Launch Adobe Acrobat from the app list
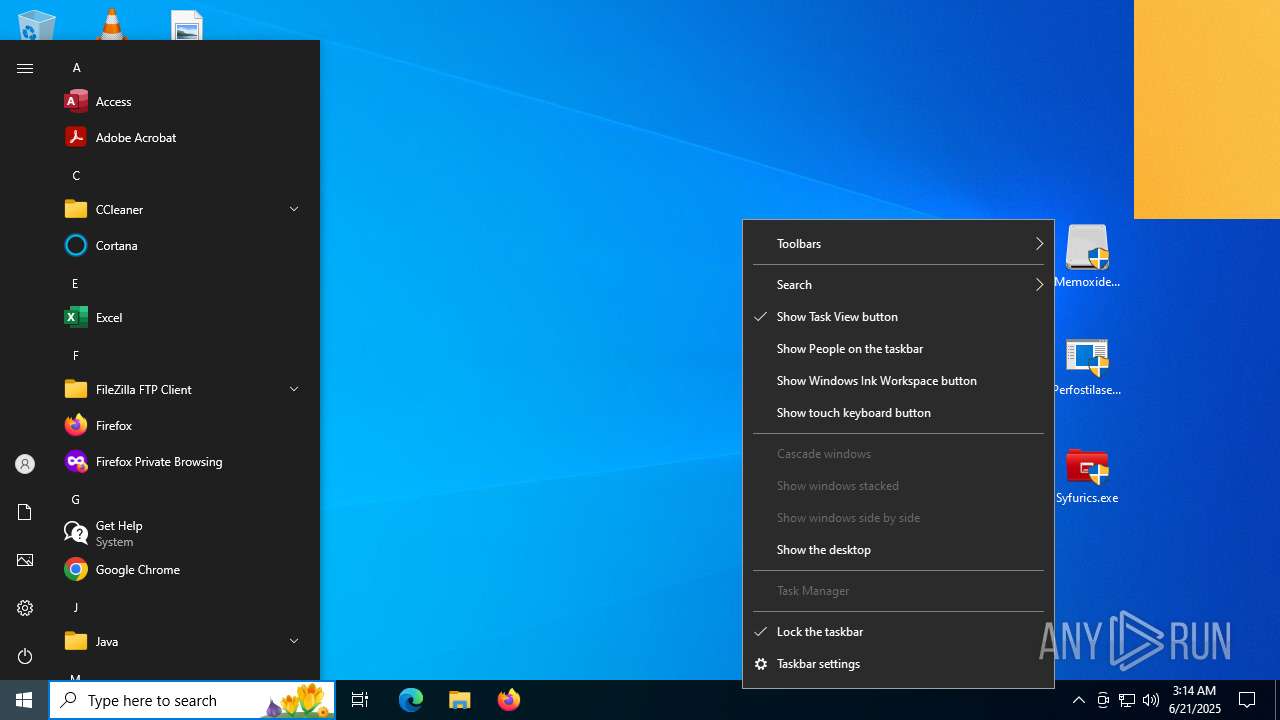 point(184,137)
